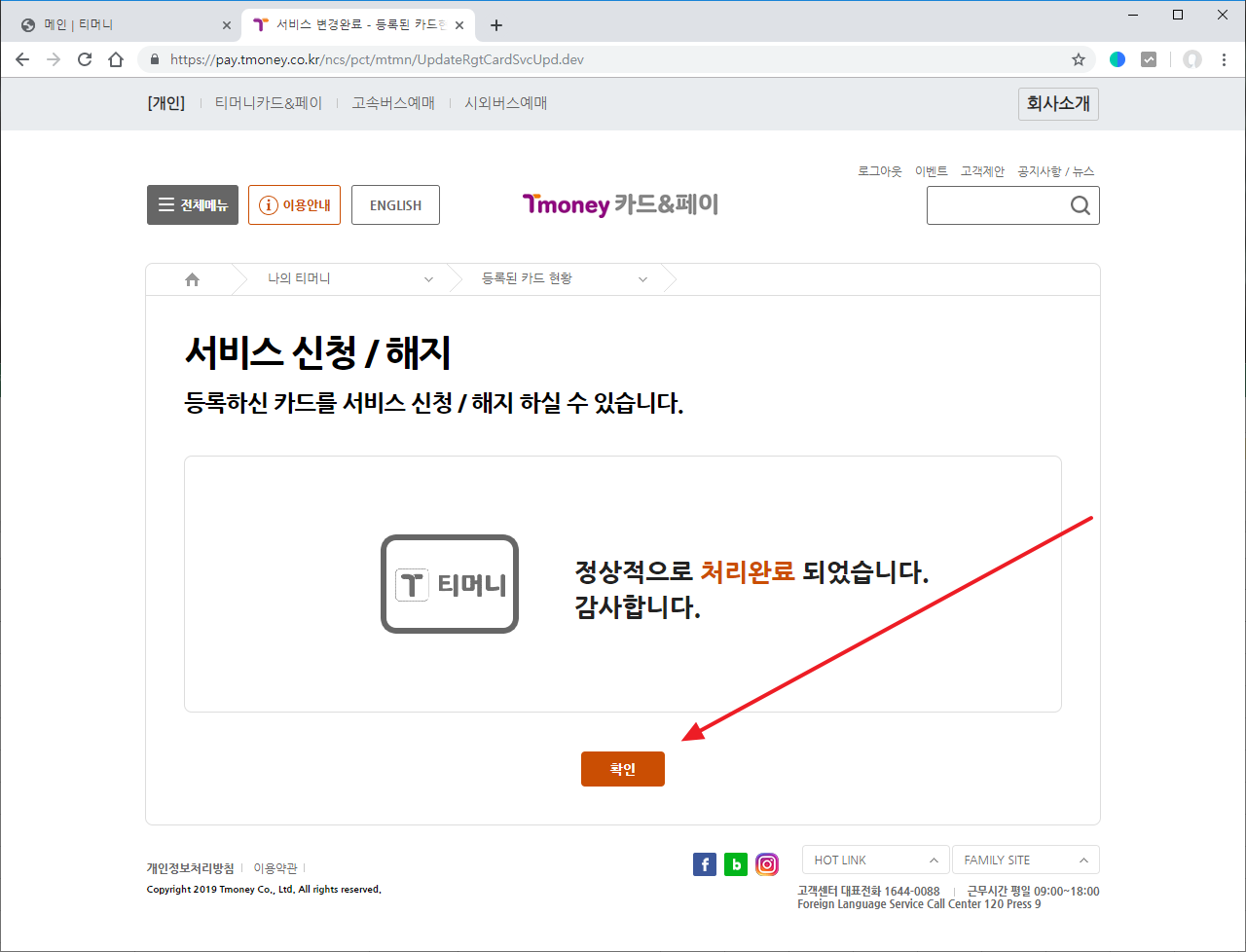Screen dimensions: 1246x952
Task: Click the 고객센터 대표전화 1644-0088 text
Action: pos(868,891)
